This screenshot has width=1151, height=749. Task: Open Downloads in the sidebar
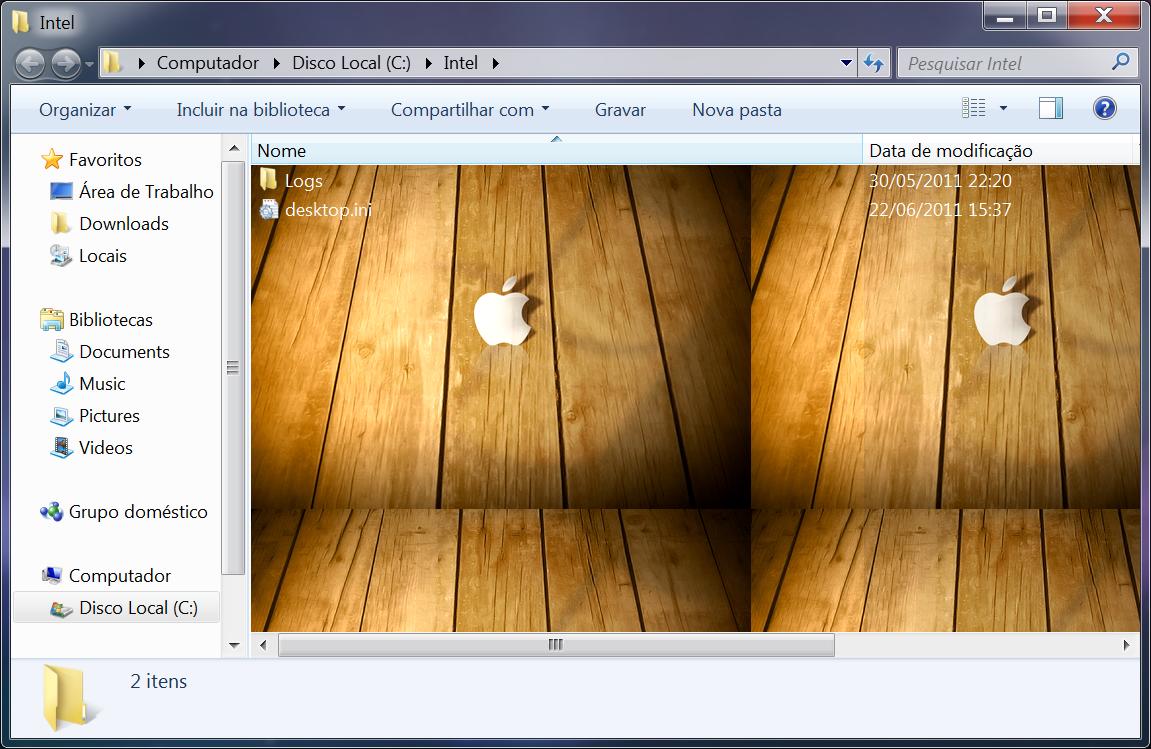(x=124, y=224)
